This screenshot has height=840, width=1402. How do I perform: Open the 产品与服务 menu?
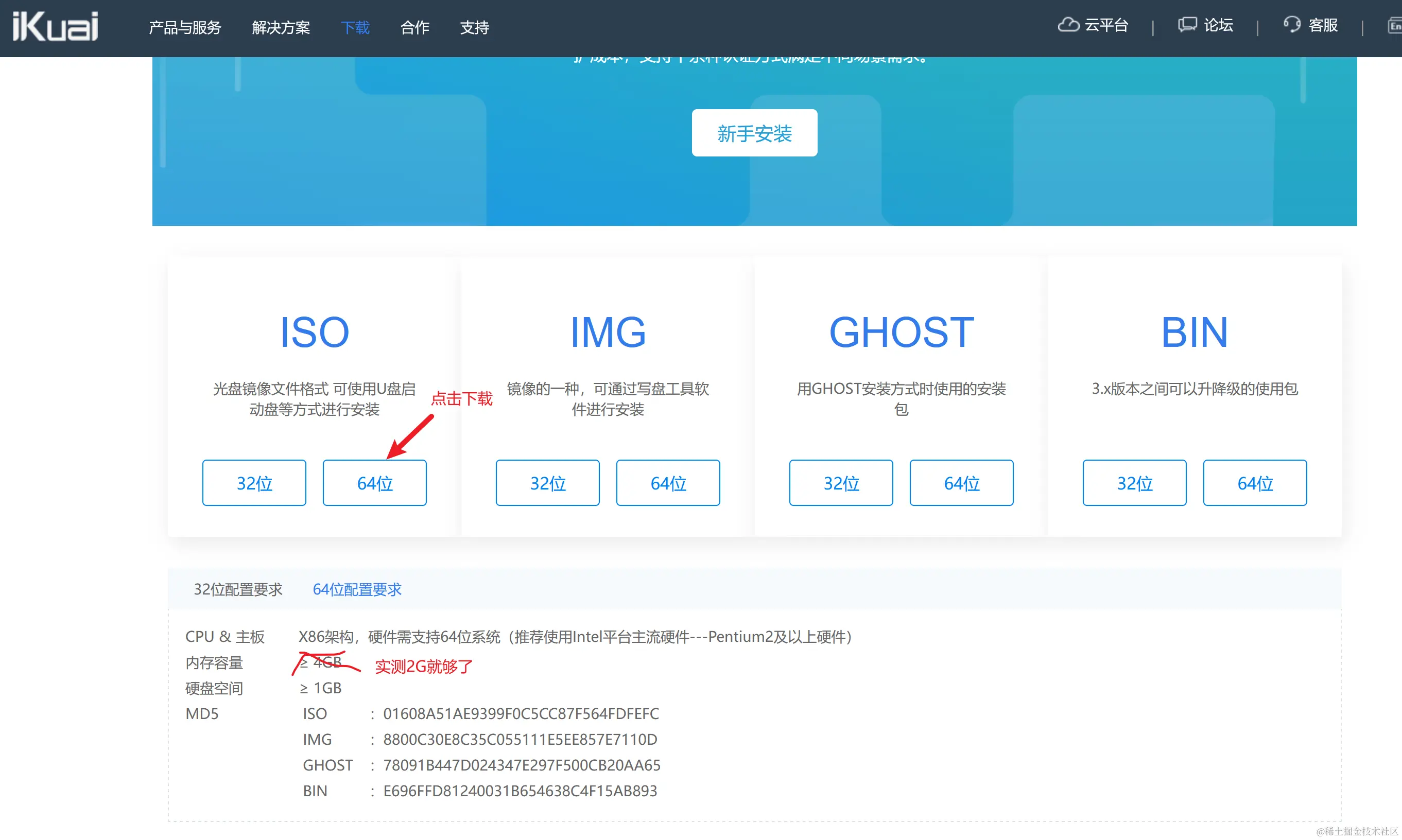click(x=185, y=27)
